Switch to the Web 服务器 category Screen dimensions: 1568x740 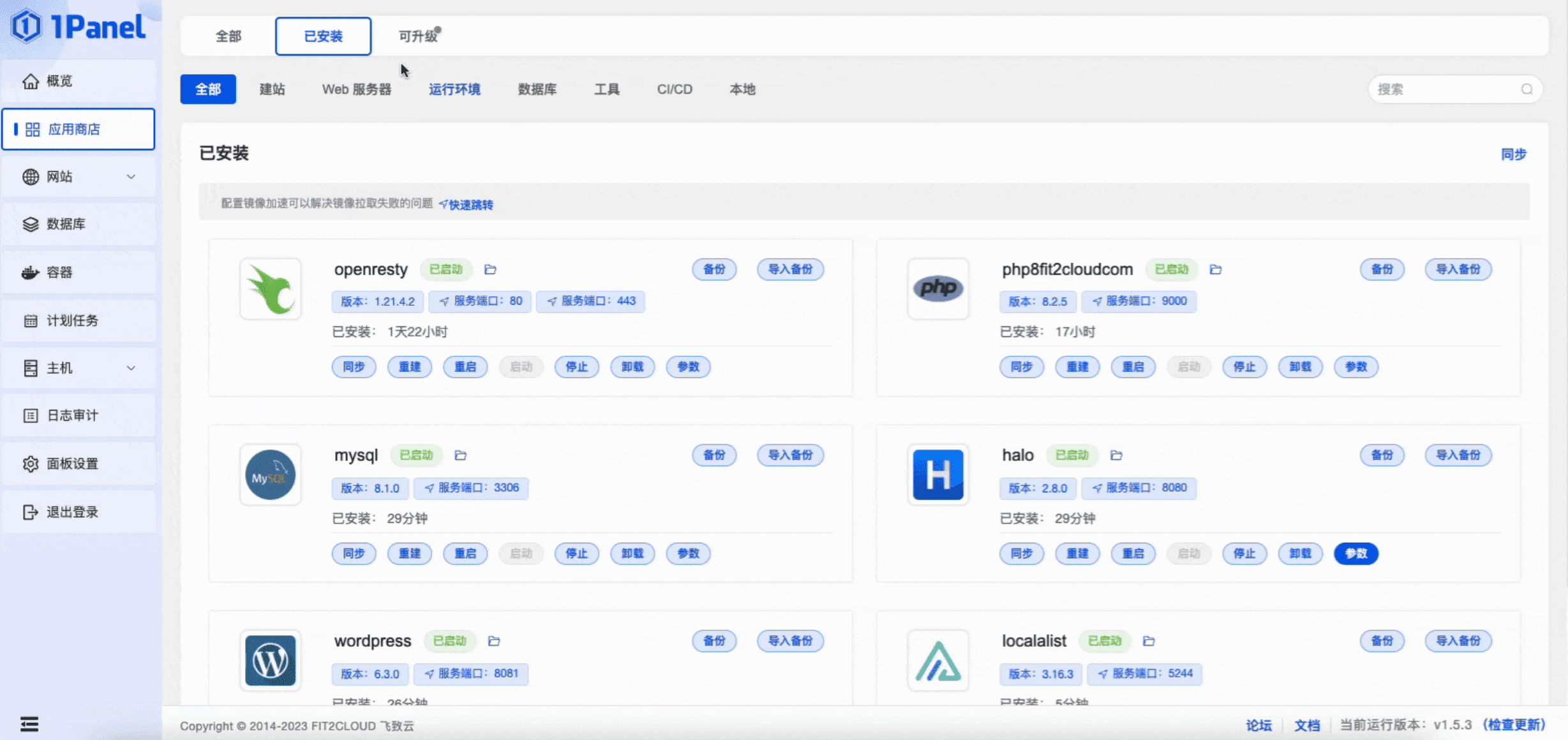point(356,89)
